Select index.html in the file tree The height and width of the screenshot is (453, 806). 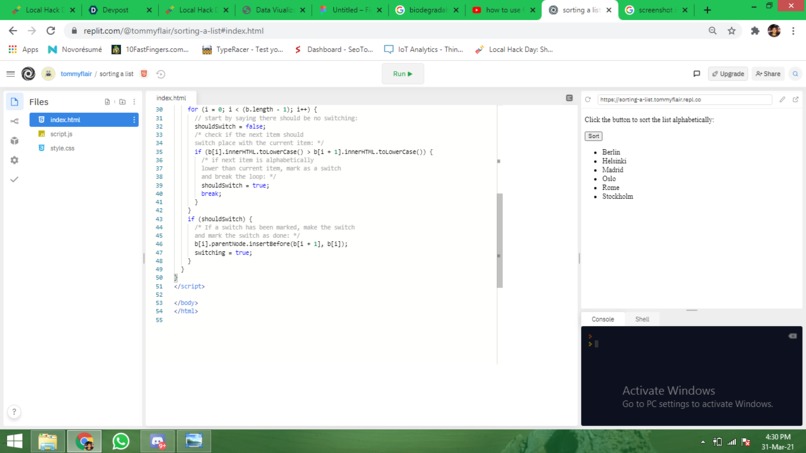coord(84,120)
